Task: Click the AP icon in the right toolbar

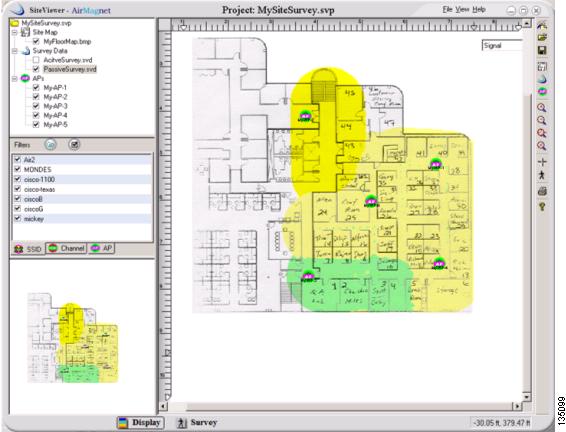Action: 542,92
